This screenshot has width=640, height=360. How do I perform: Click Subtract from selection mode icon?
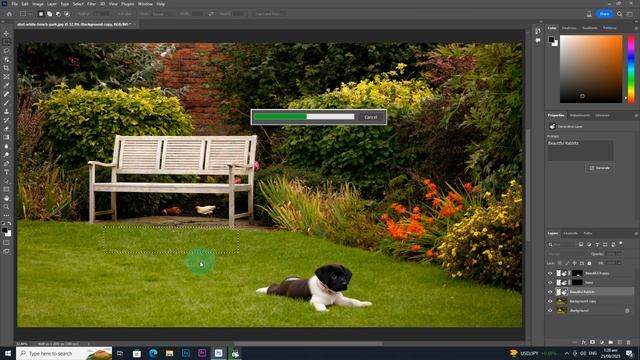(58, 14)
